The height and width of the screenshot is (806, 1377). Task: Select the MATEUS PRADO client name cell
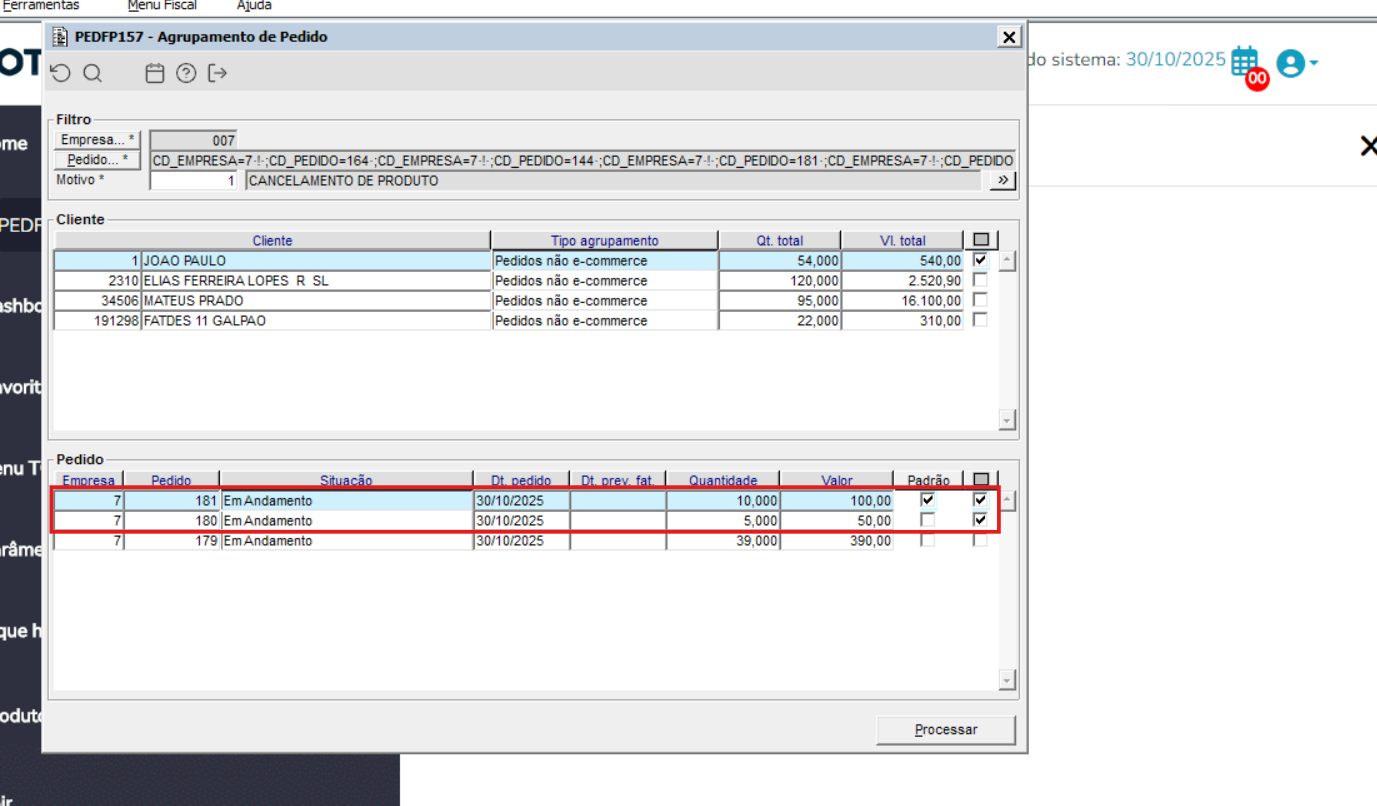[x=316, y=300]
